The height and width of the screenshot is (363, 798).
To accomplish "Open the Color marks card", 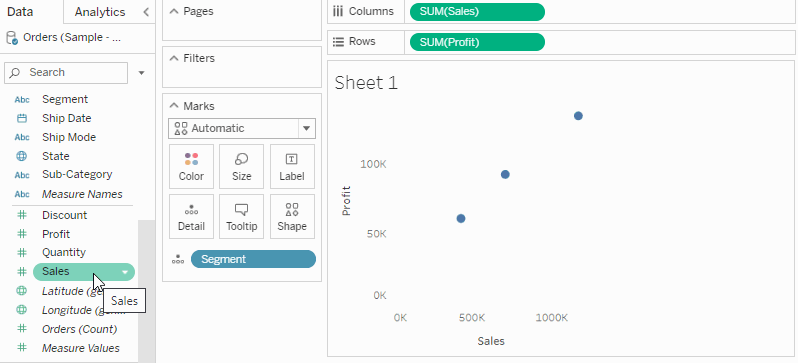I will pyautogui.click(x=191, y=166).
